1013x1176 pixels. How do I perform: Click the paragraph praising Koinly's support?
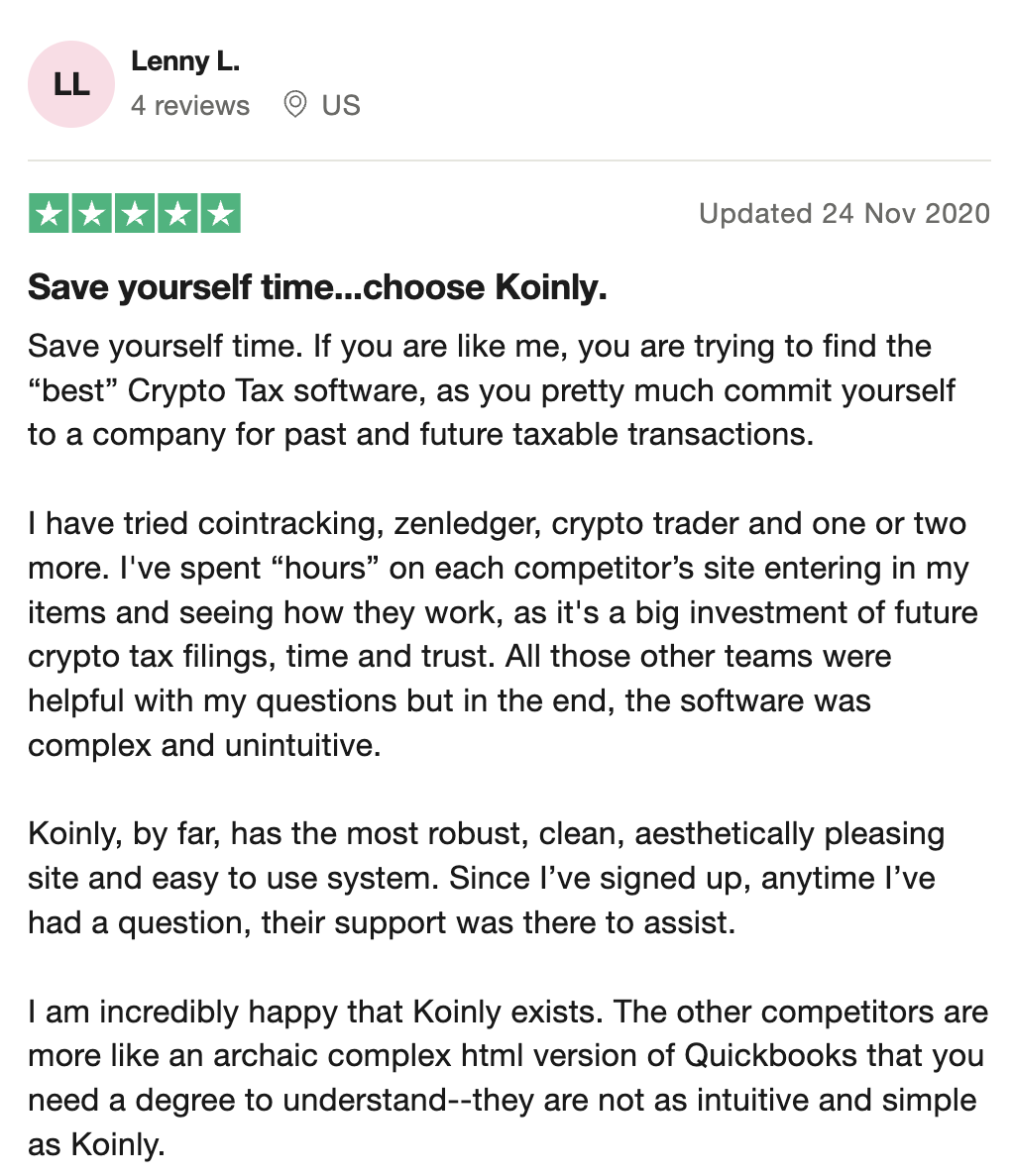tap(486, 878)
